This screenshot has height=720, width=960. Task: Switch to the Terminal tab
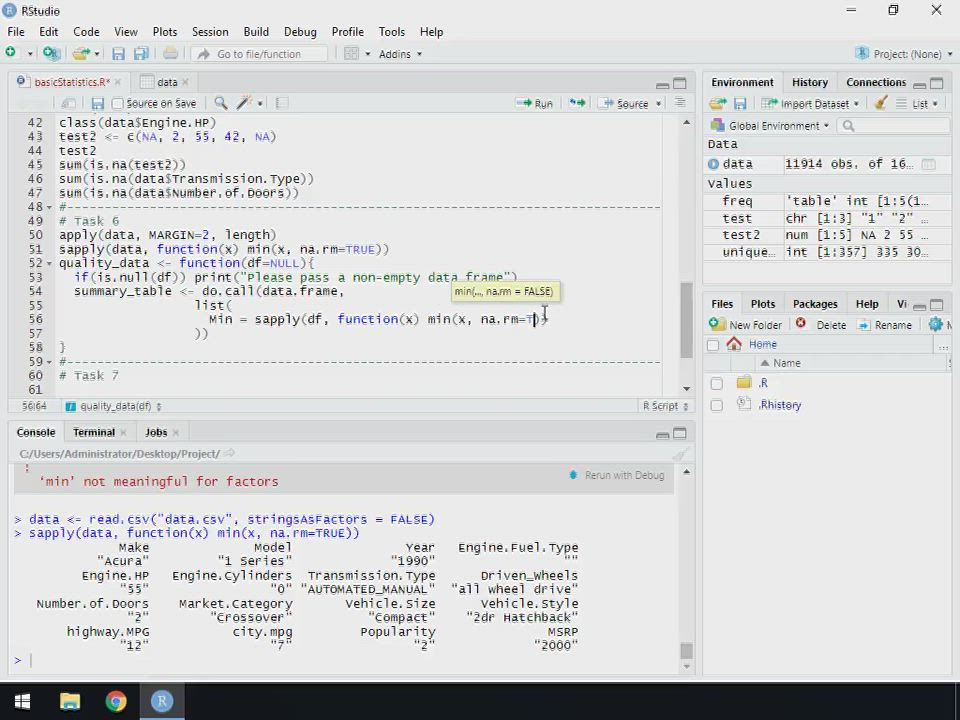tap(94, 432)
